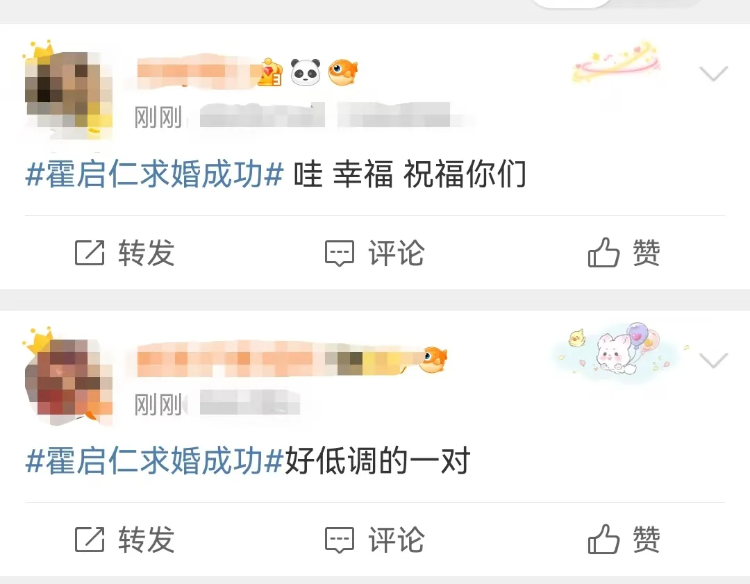Open the first post's chevron dropdown menu
750x584 pixels.
pyautogui.click(x=713, y=73)
